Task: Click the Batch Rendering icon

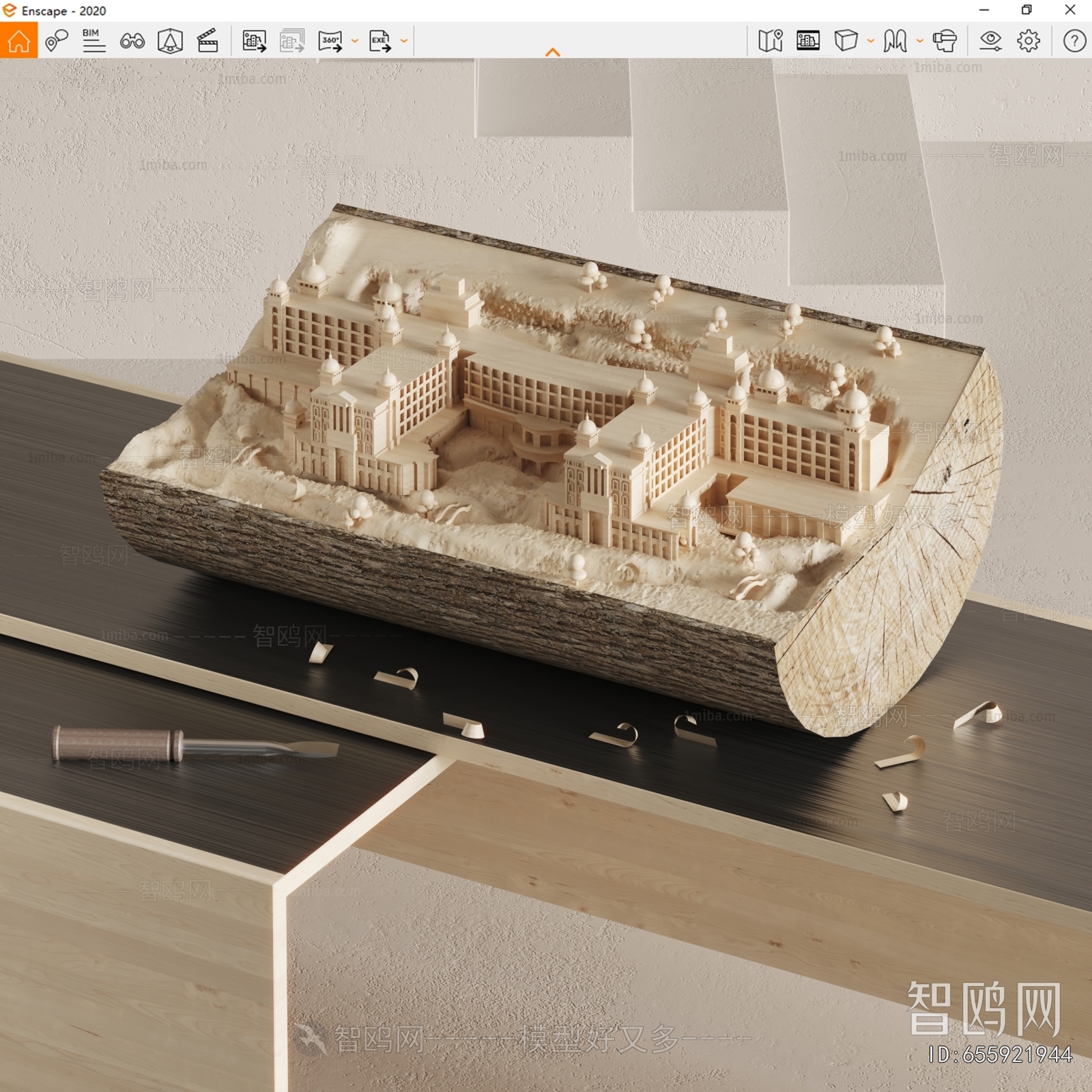Action: click(292, 41)
